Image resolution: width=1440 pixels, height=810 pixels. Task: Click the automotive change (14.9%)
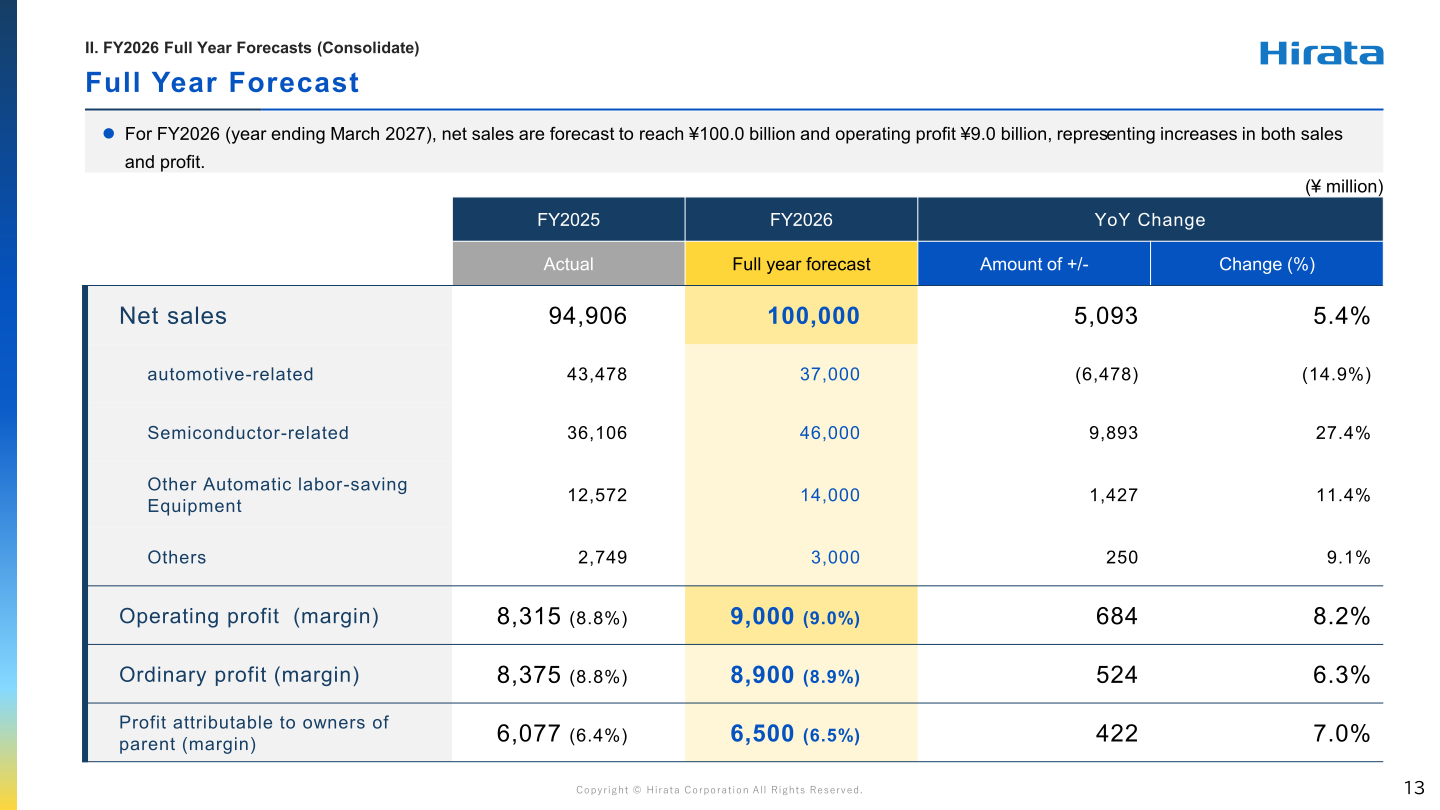(1336, 374)
